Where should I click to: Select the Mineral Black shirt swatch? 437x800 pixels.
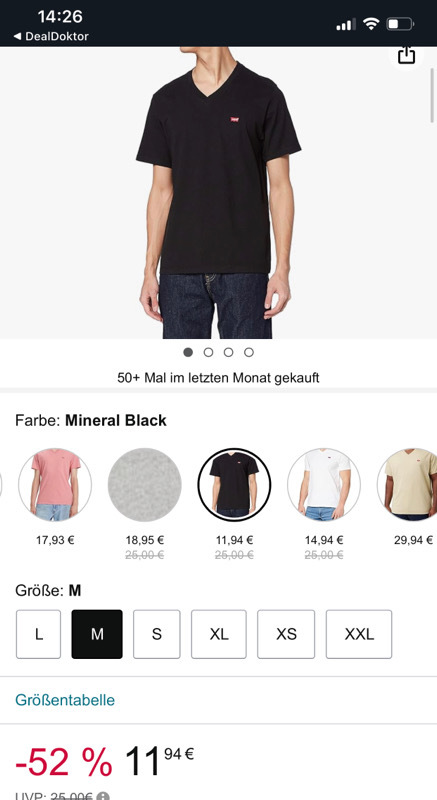click(x=235, y=485)
